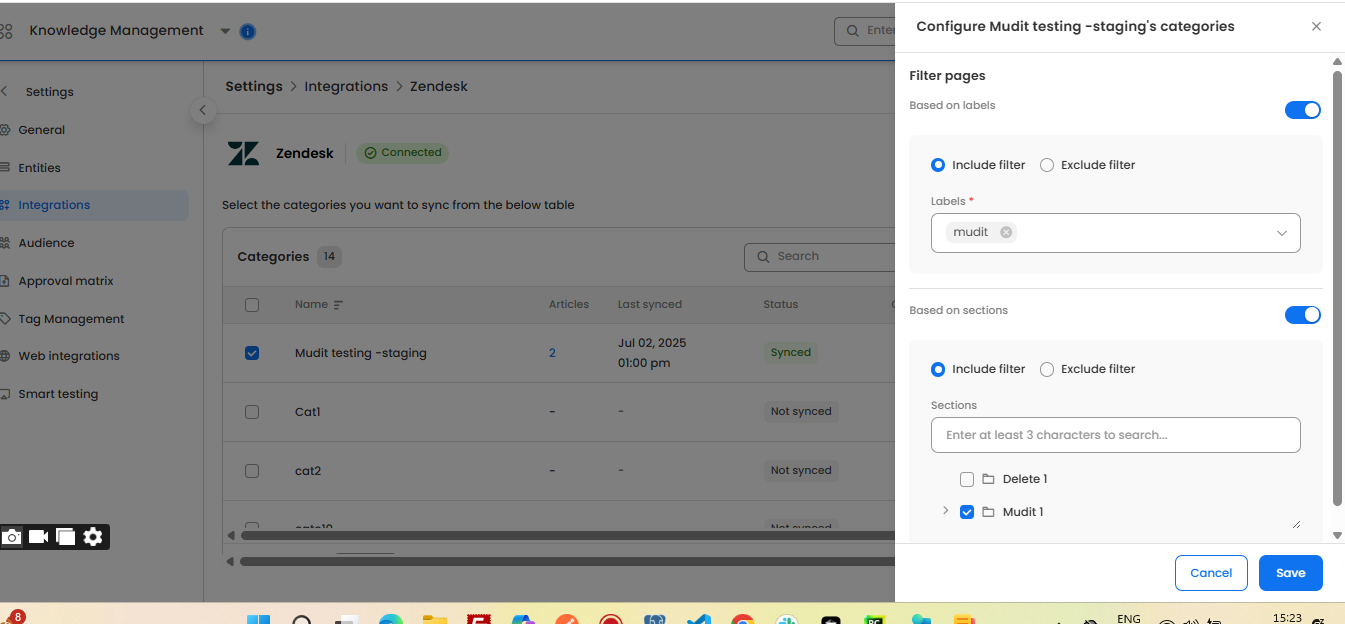Click the table's left scroll arrow
This screenshot has width=1345, height=624.
[x=230, y=535]
